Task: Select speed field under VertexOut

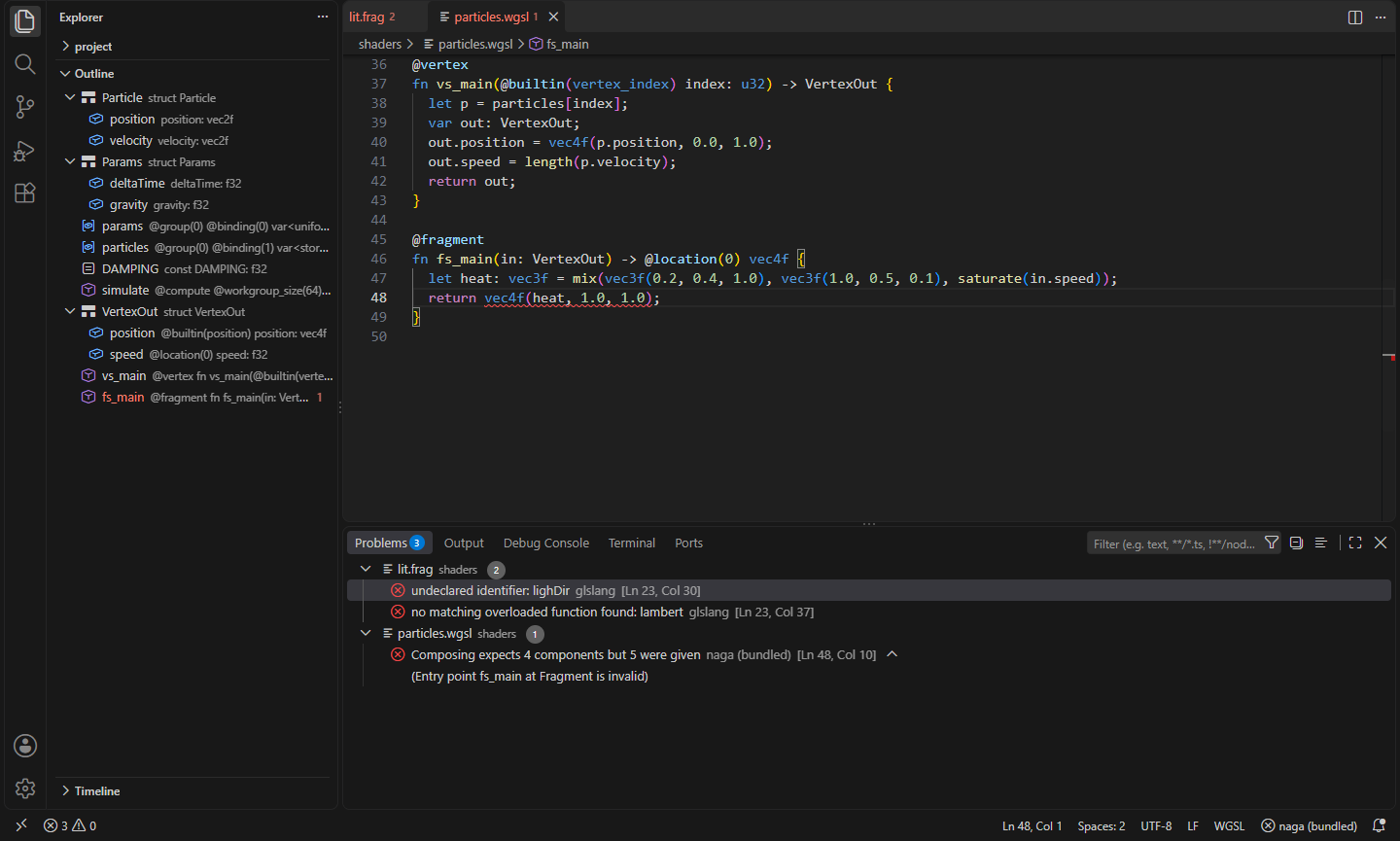Action: [192, 354]
